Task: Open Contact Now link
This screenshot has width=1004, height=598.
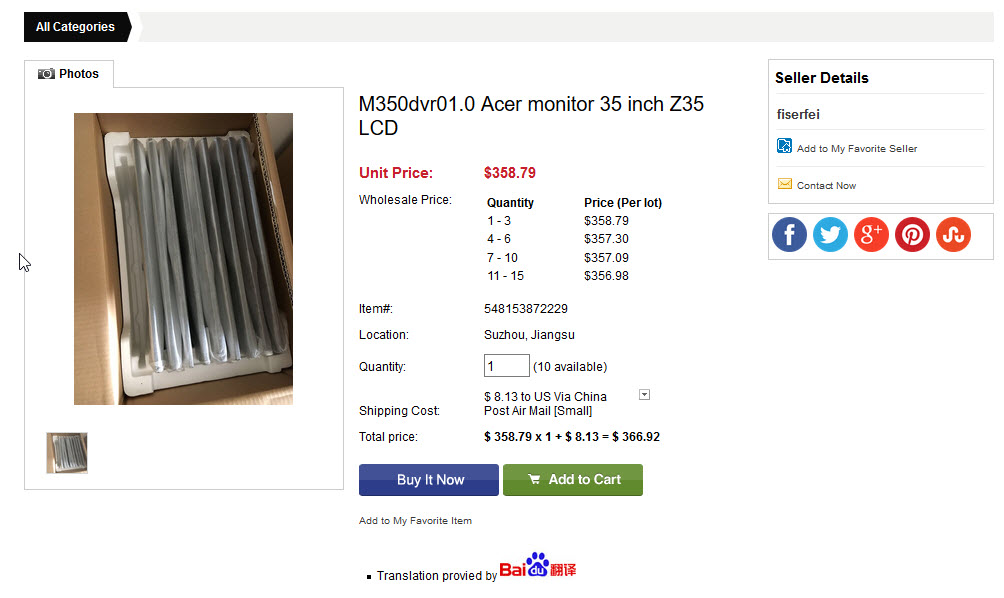Action: pos(826,186)
